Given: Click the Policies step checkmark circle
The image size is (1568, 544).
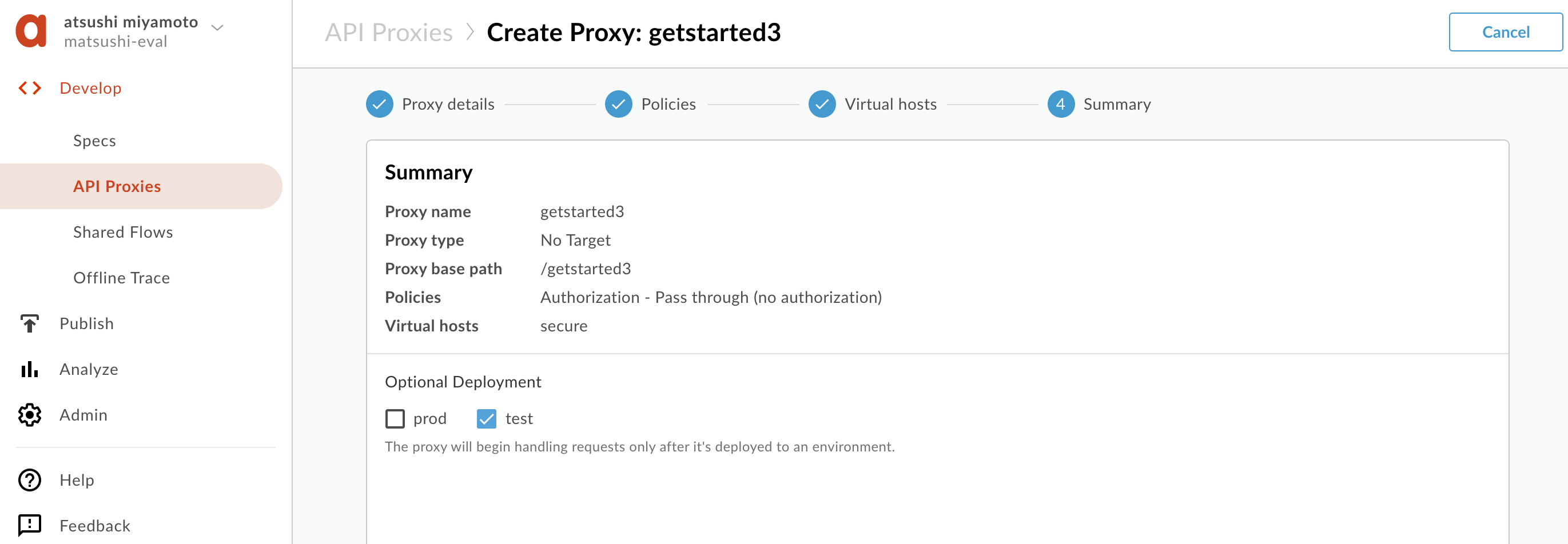Looking at the screenshot, I should coord(618,104).
